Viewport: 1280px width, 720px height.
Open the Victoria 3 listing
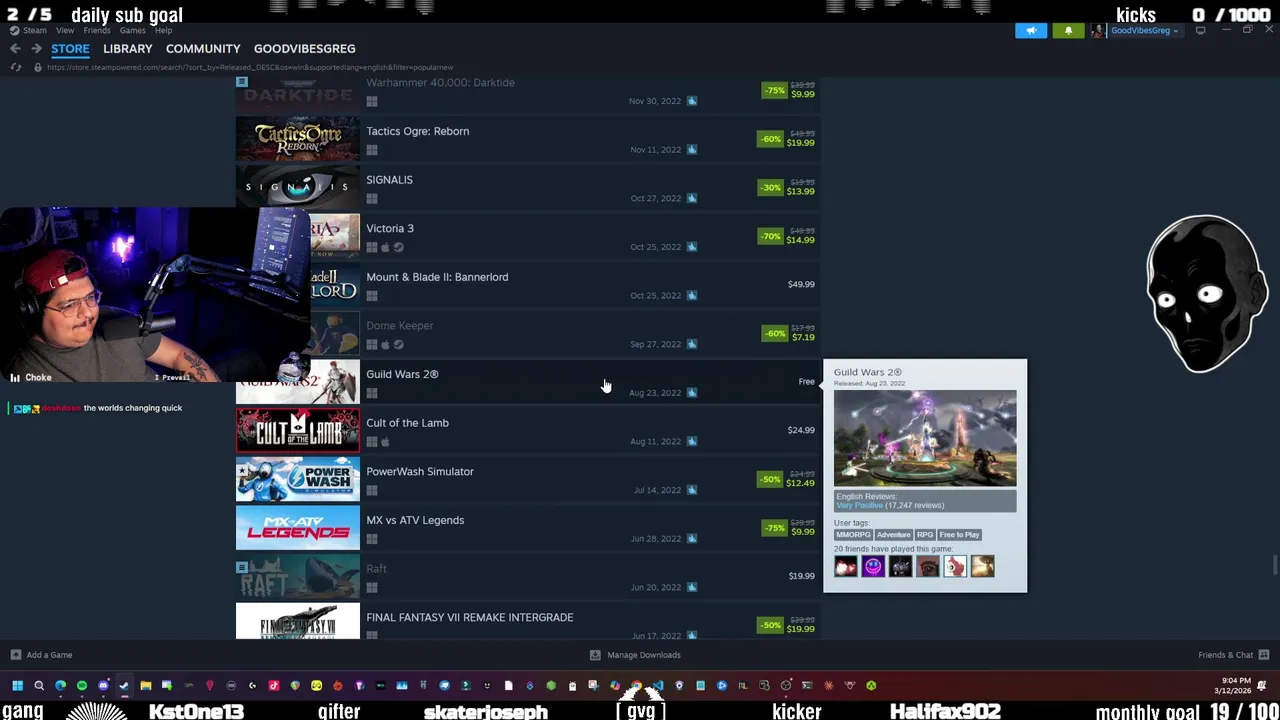click(x=528, y=236)
